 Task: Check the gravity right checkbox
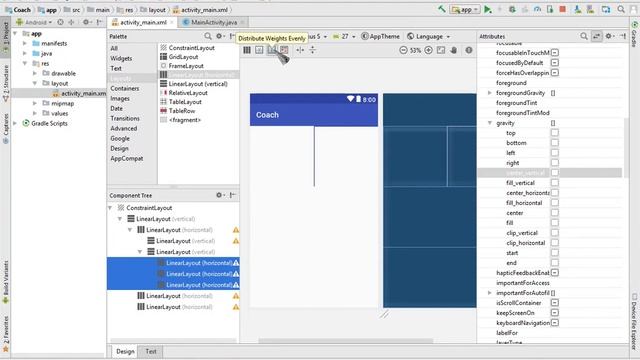click(x=555, y=162)
